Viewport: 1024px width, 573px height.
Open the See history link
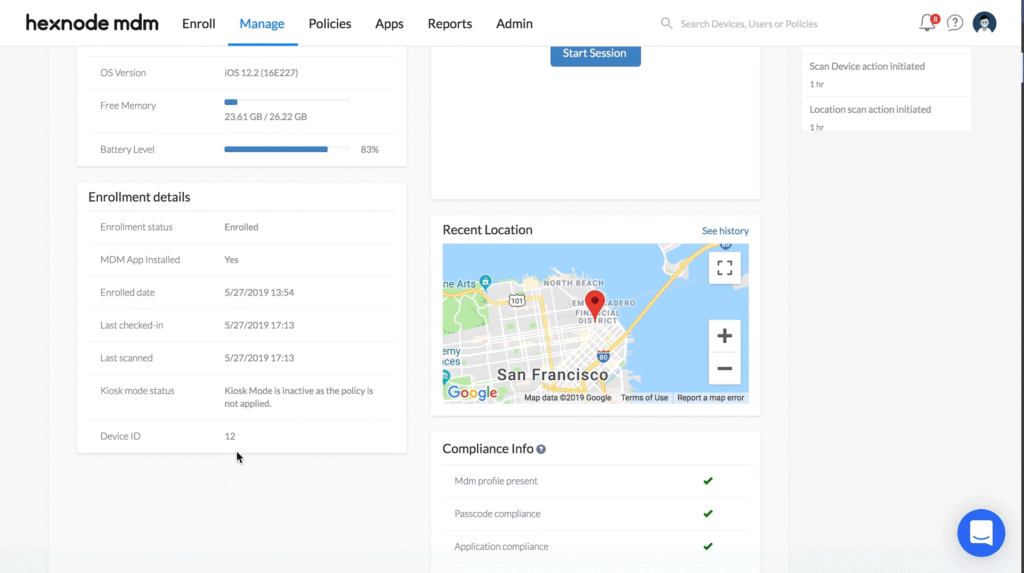(x=725, y=231)
